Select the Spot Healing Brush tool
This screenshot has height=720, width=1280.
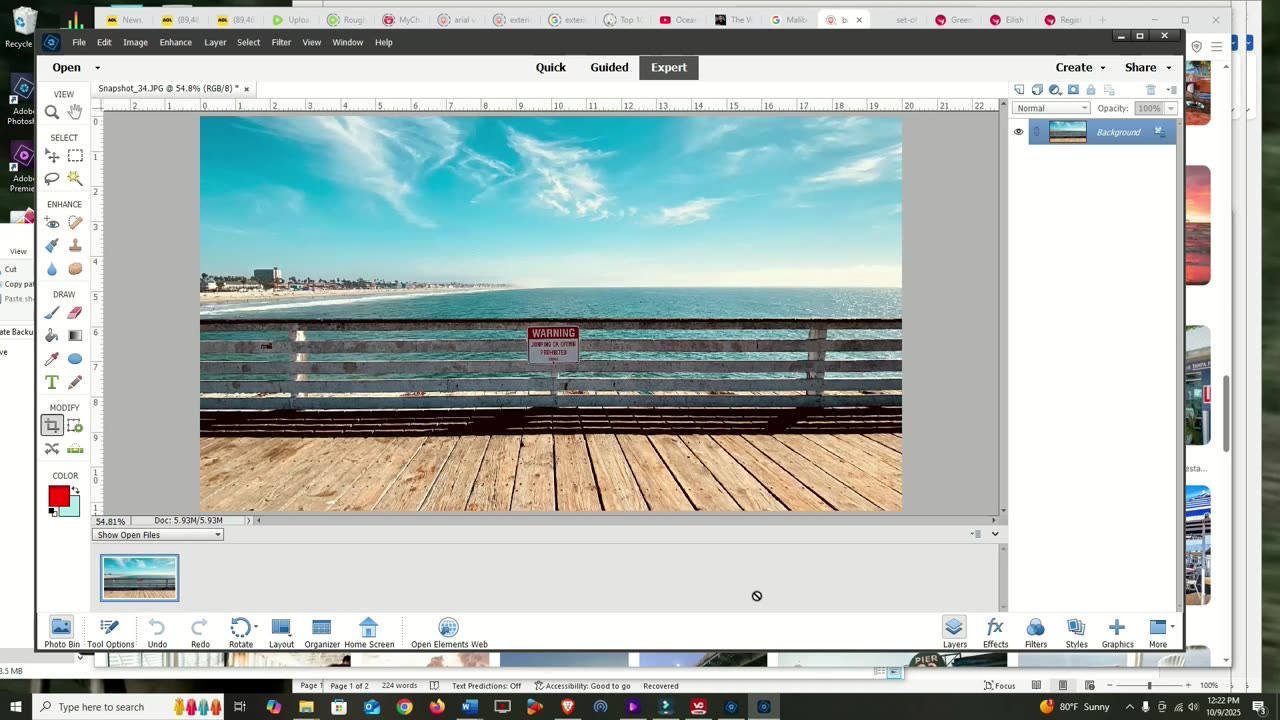pyautogui.click(x=75, y=222)
